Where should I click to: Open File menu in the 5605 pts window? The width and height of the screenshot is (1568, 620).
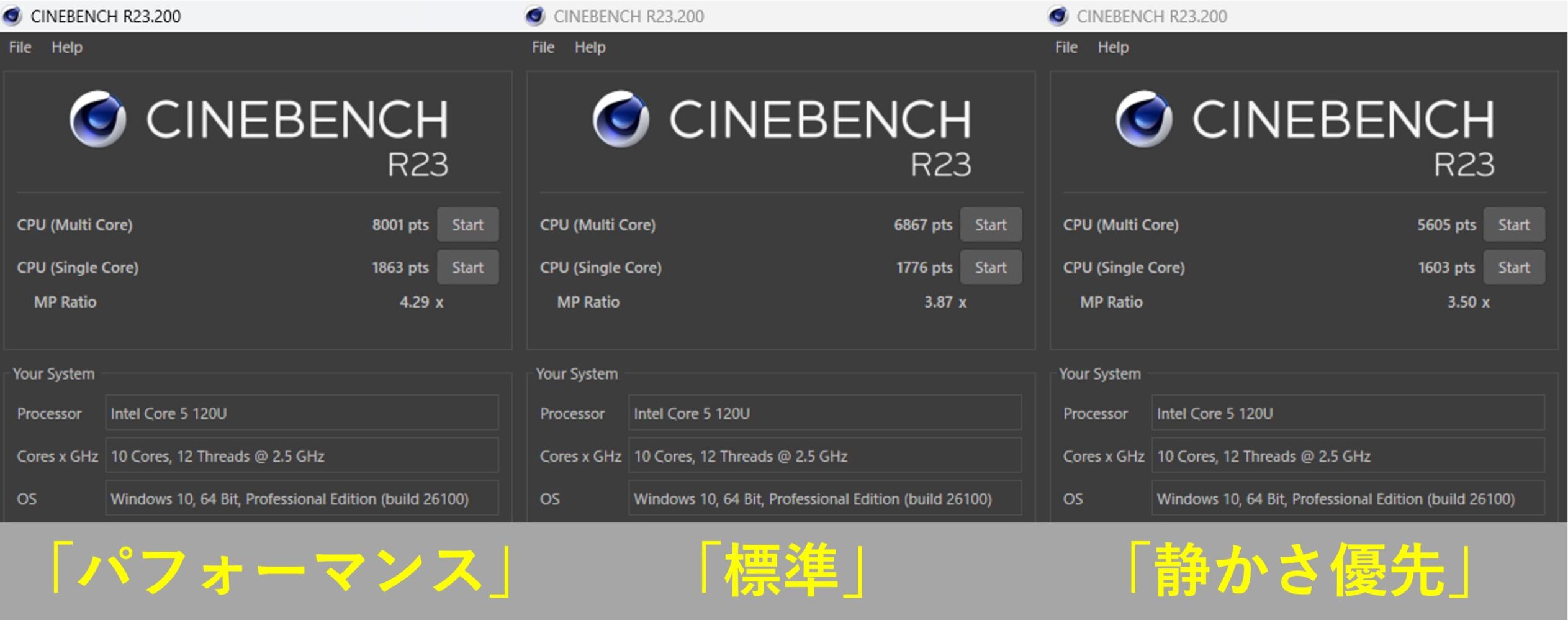(x=1066, y=47)
